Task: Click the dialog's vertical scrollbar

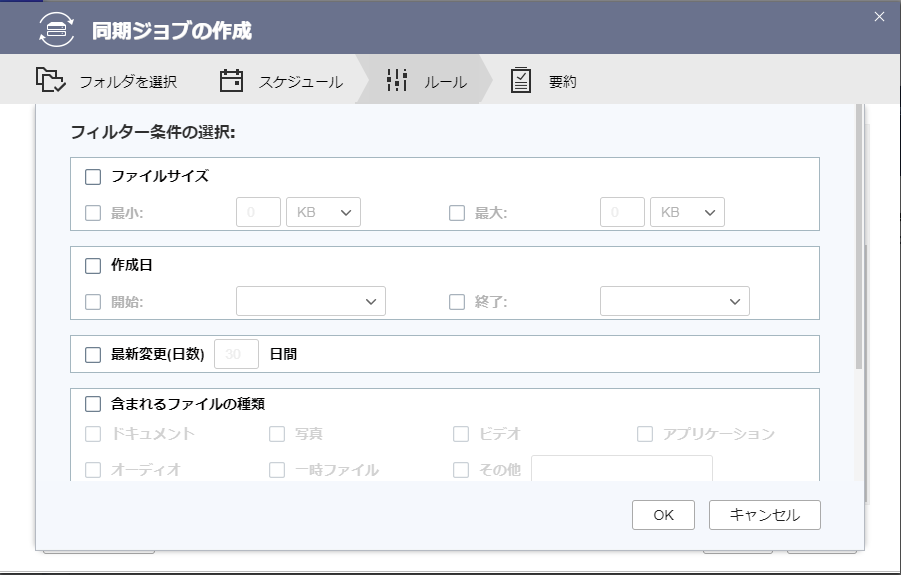Action: pos(858,240)
